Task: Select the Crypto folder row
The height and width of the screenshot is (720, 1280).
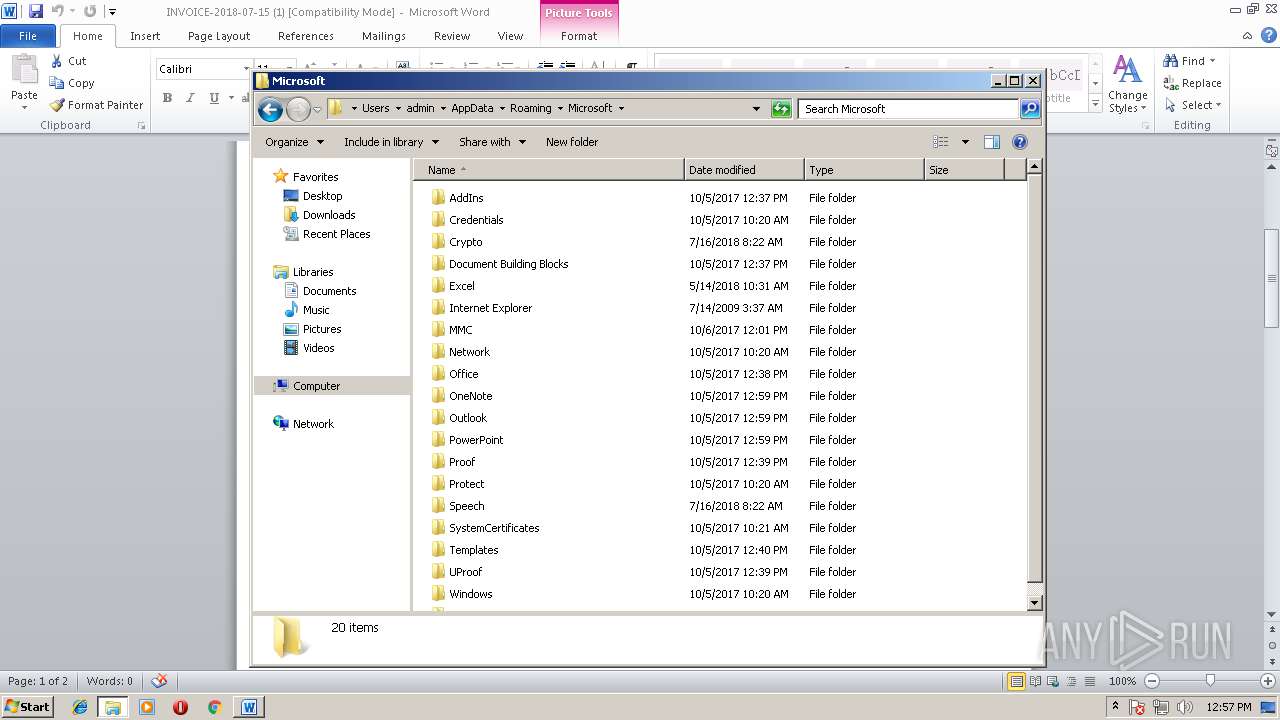Action: tap(720, 242)
